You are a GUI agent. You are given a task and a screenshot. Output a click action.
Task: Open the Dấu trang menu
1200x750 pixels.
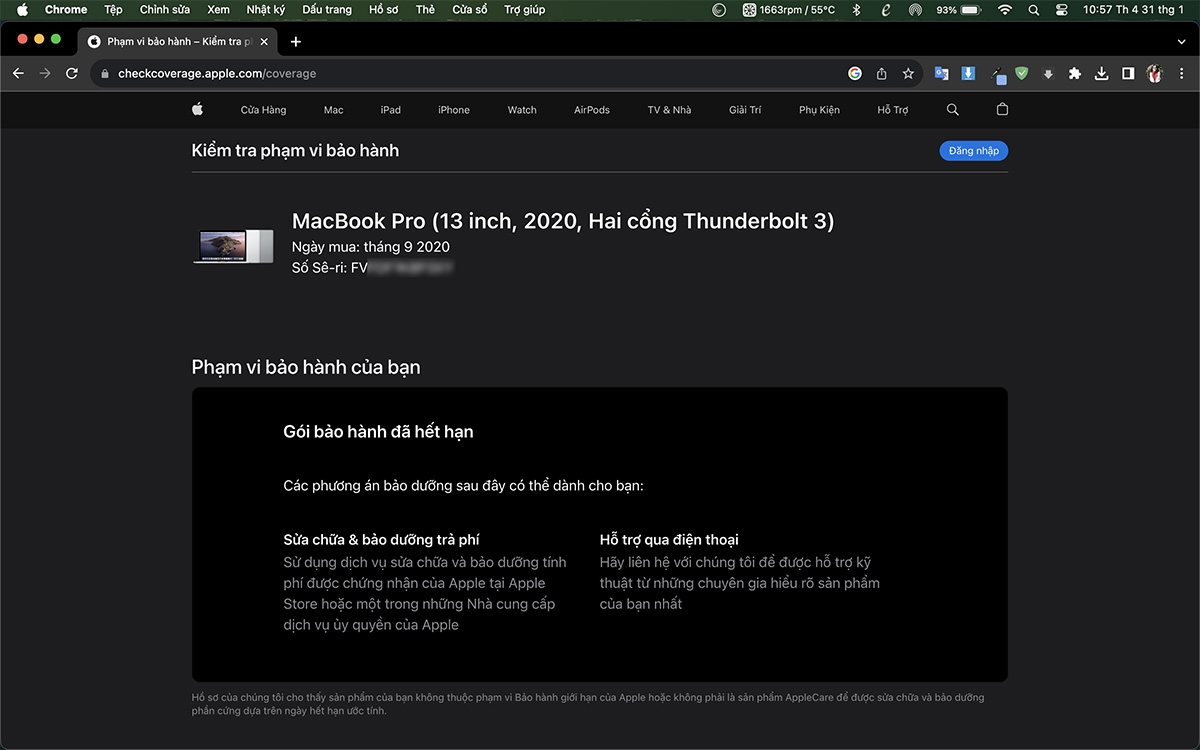[327, 10]
